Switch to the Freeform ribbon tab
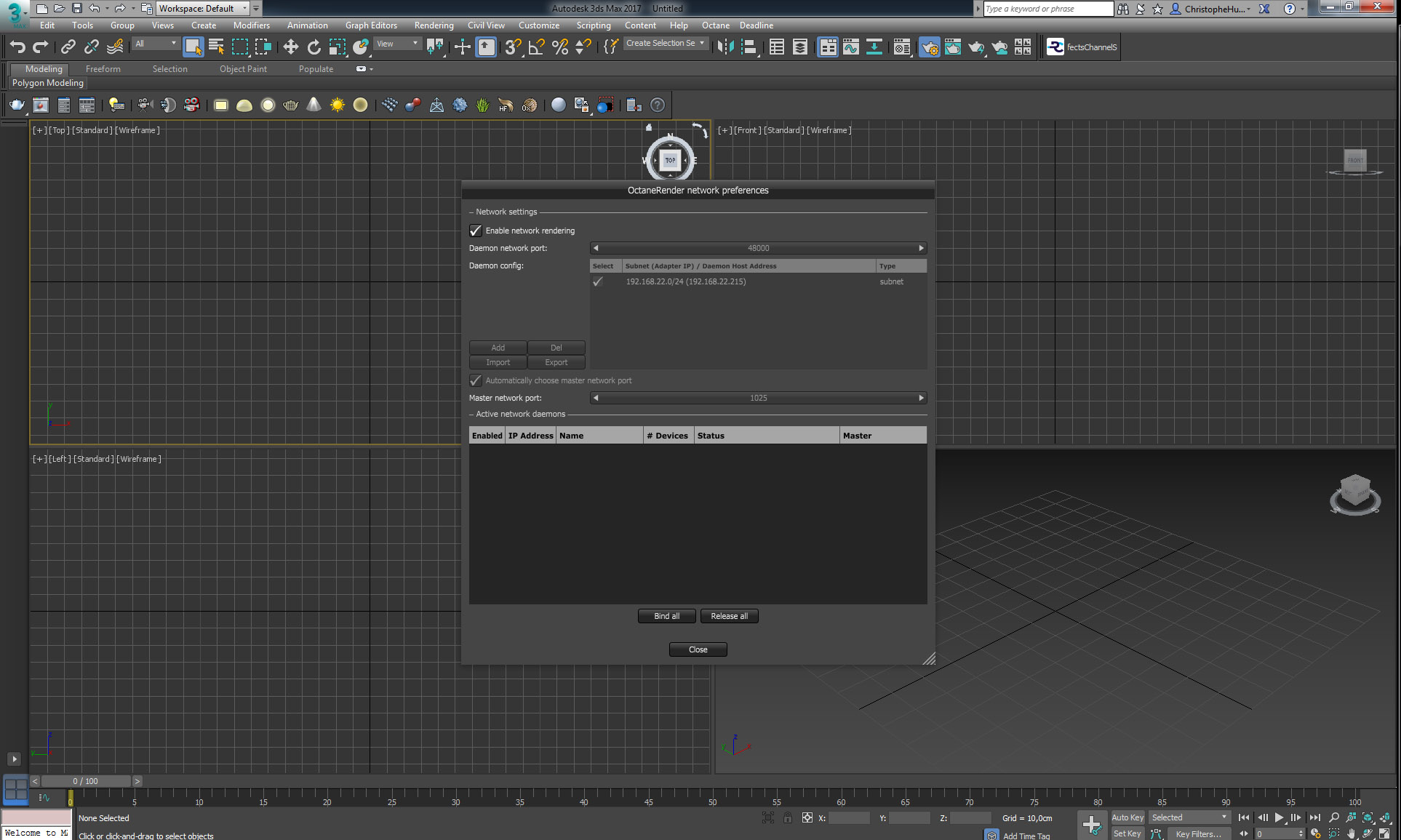This screenshot has height=840, width=1401. point(103,69)
